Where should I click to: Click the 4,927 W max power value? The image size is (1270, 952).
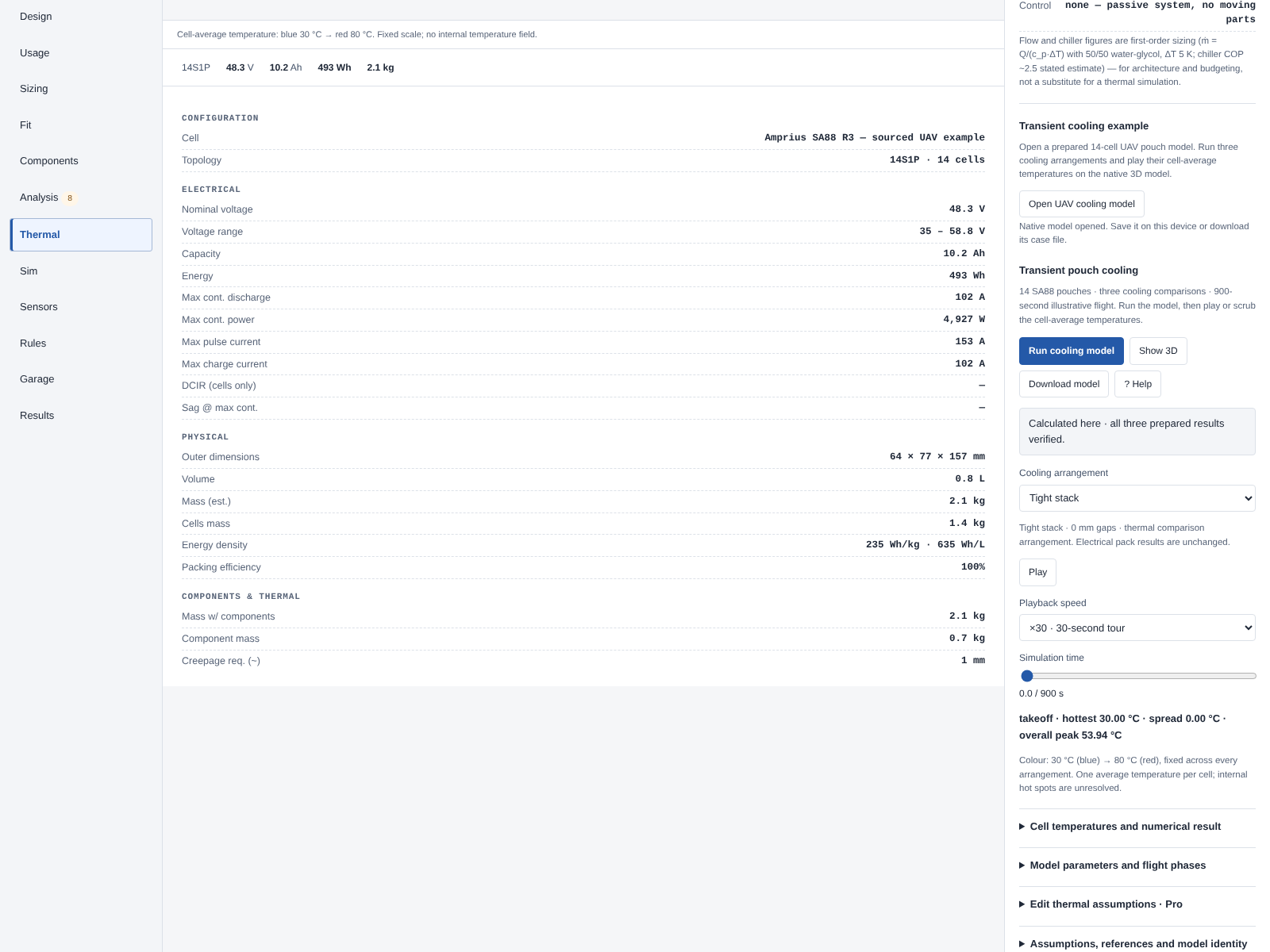(964, 320)
